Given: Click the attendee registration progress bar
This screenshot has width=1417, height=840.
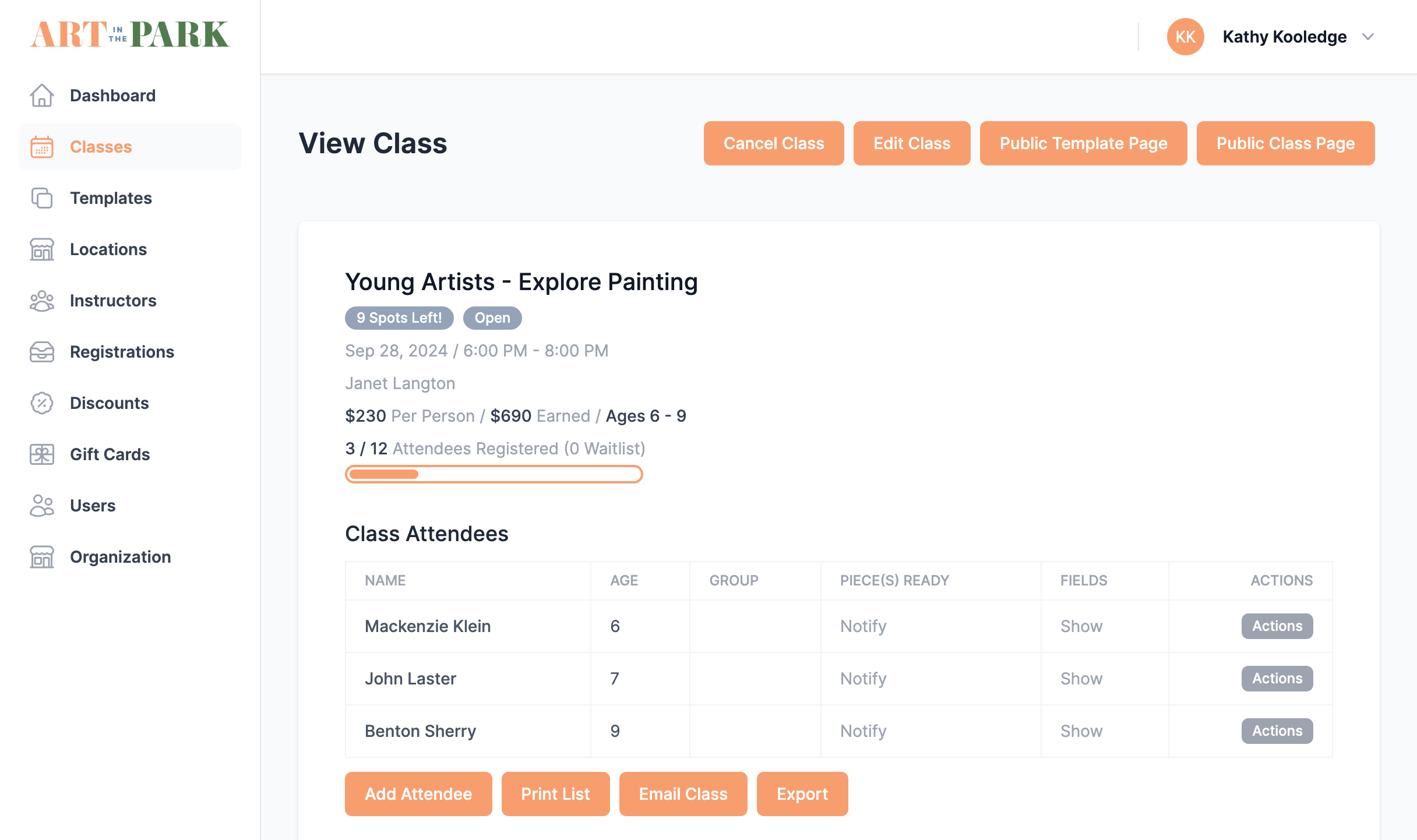Looking at the screenshot, I should click(x=494, y=474).
